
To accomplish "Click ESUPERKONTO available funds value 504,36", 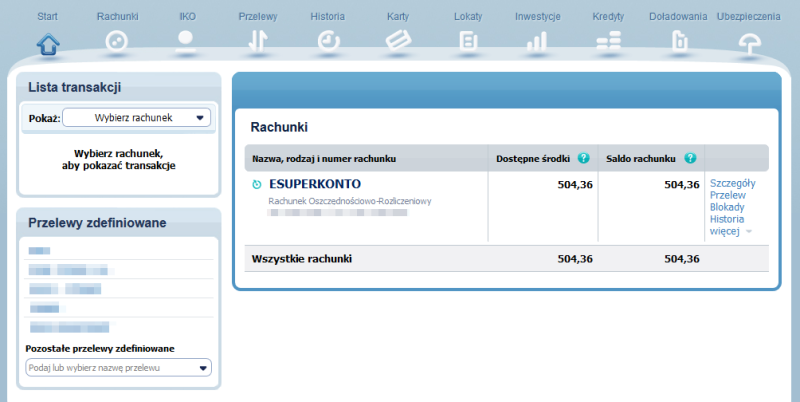I will click(575, 185).
